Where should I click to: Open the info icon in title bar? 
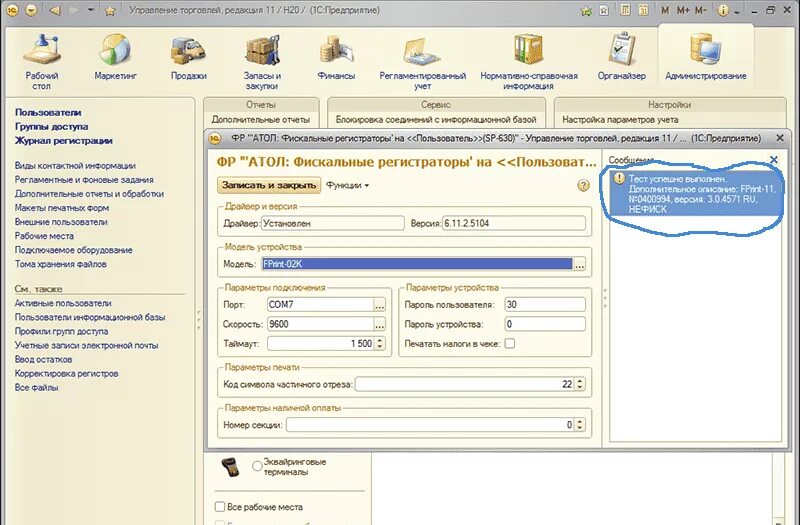723,10
